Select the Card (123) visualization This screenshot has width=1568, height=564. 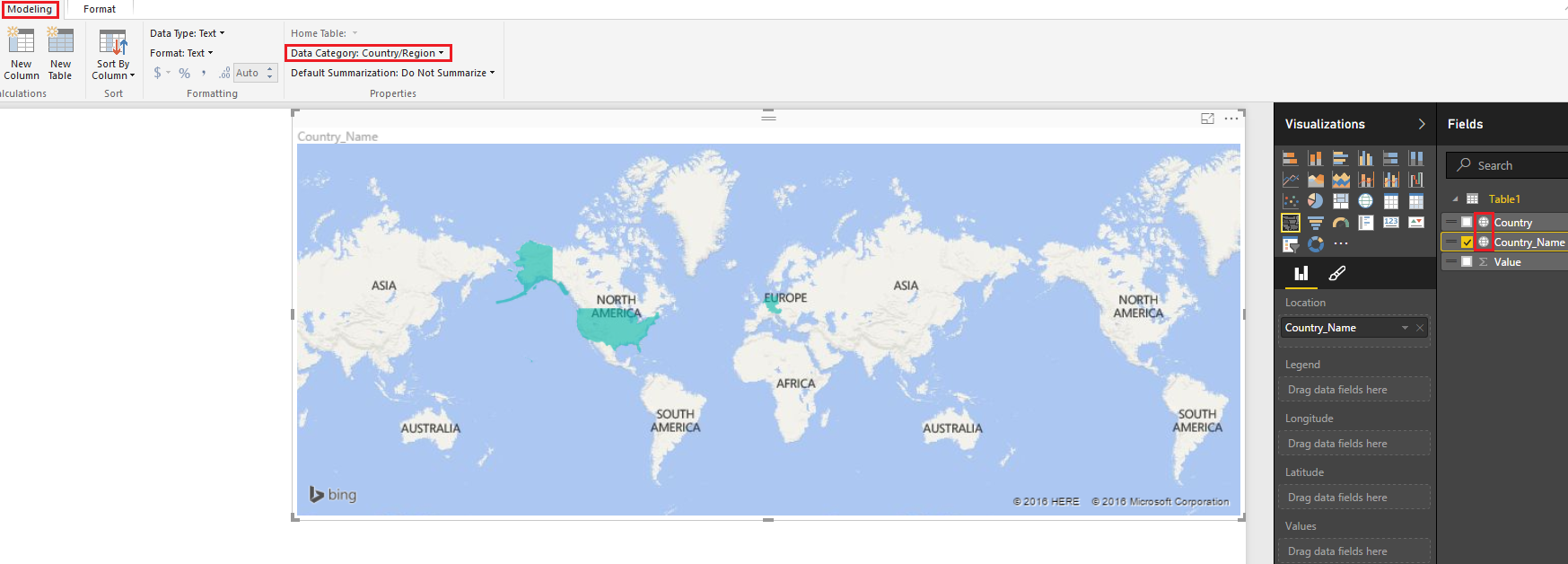(x=1390, y=223)
